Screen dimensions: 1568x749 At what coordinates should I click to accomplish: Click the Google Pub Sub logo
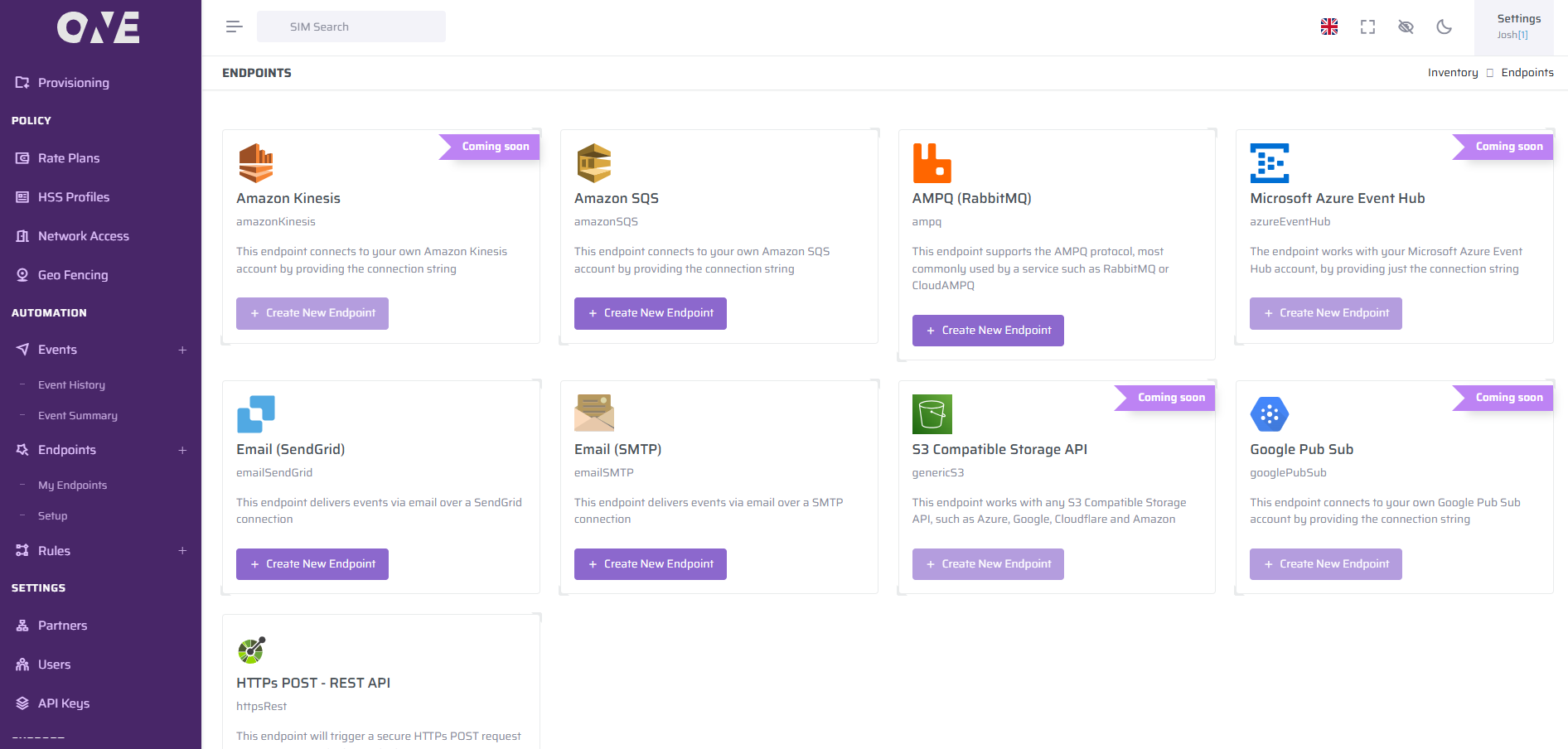point(1270,413)
